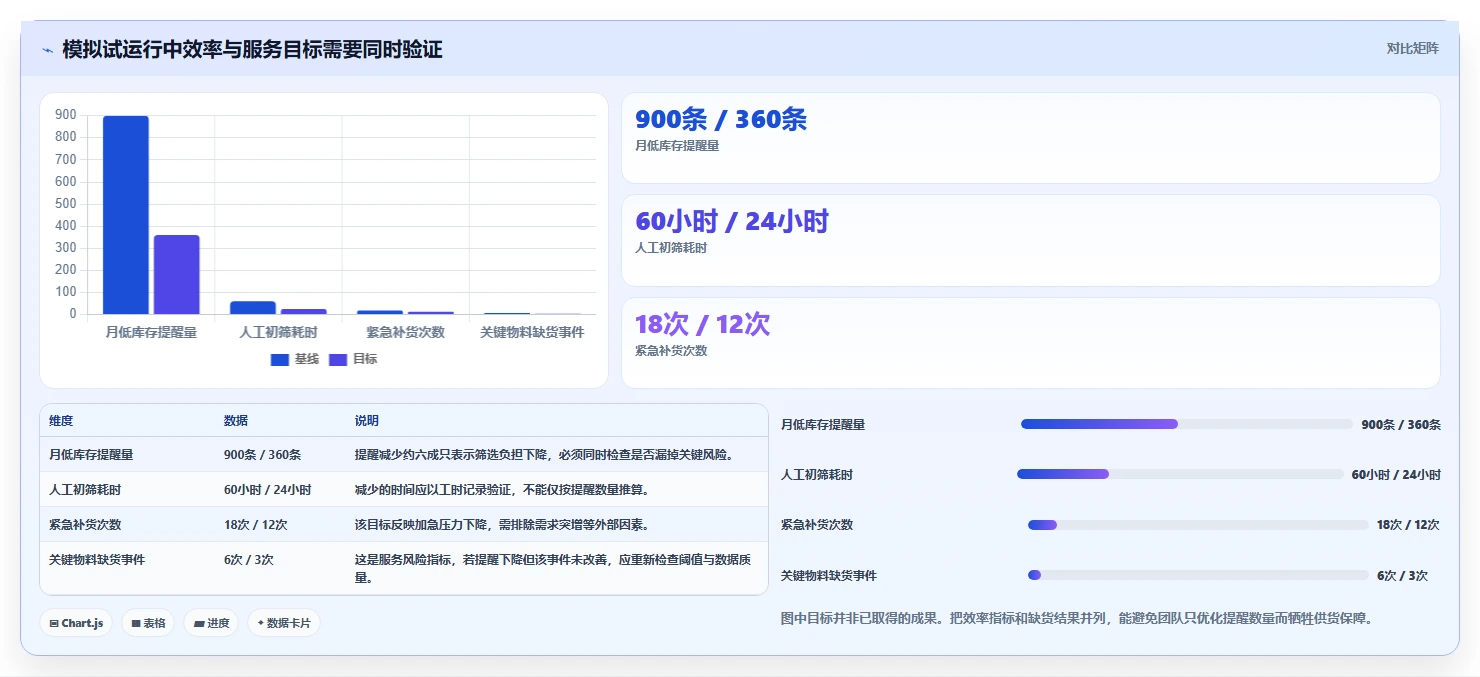Select table row cell 月低库存提醒量
The image size is (1480, 677).
[91, 454]
